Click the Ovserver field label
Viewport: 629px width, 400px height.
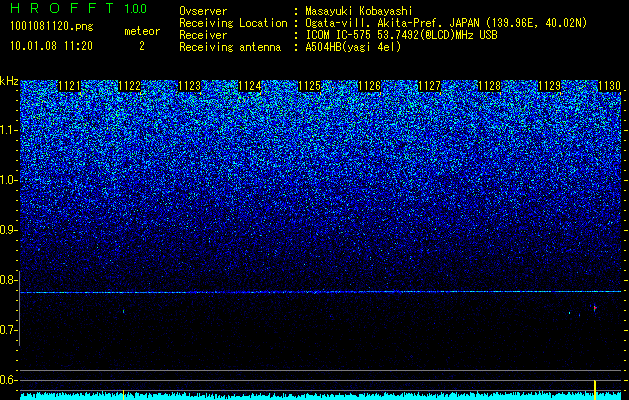(203, 11)
